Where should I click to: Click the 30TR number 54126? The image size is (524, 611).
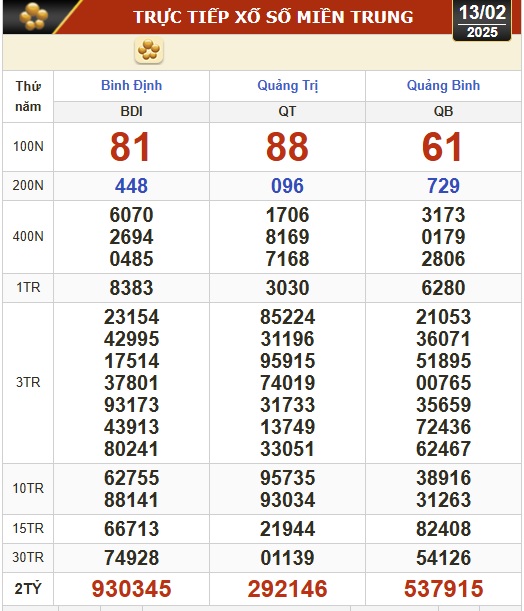click(x=443, y=558)
